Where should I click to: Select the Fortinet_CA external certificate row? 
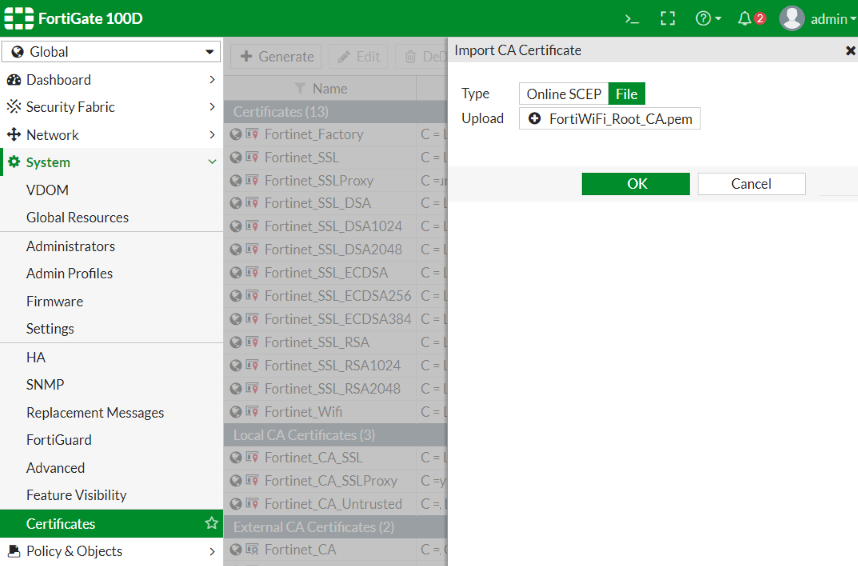click(335, 550)
